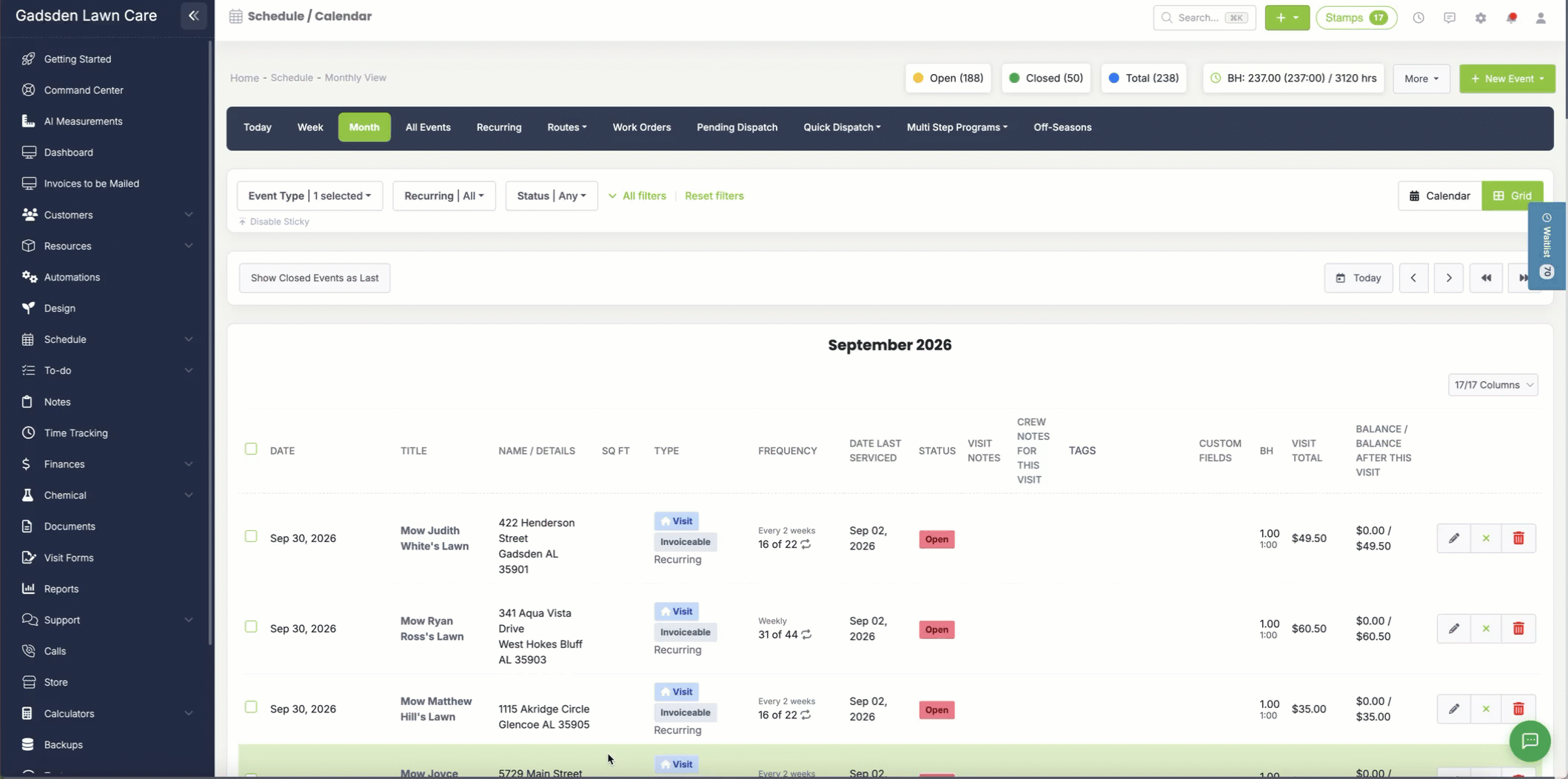Open the Event Type filter dropdown

[309, 195]
